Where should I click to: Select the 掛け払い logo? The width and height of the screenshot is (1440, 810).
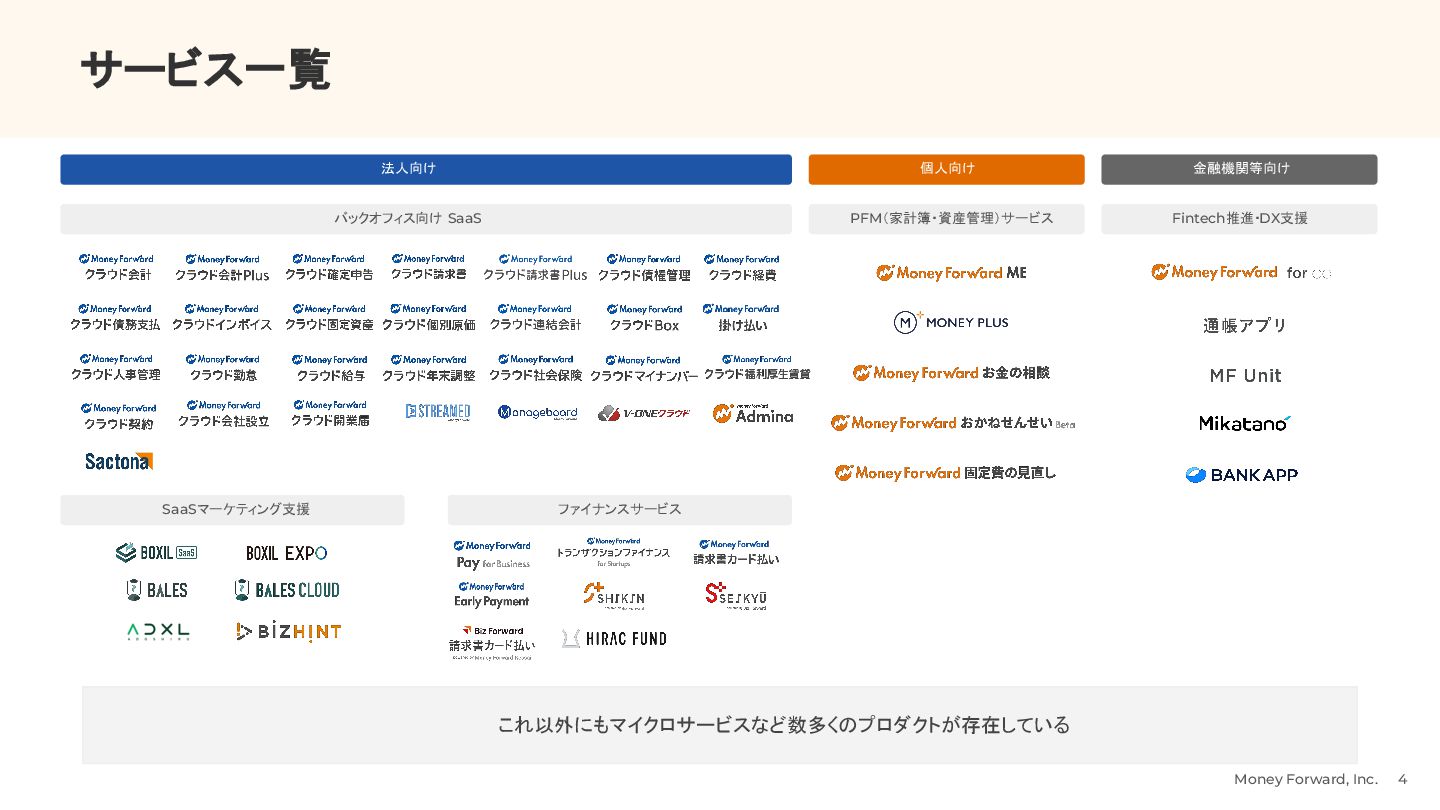pos(742,317)
